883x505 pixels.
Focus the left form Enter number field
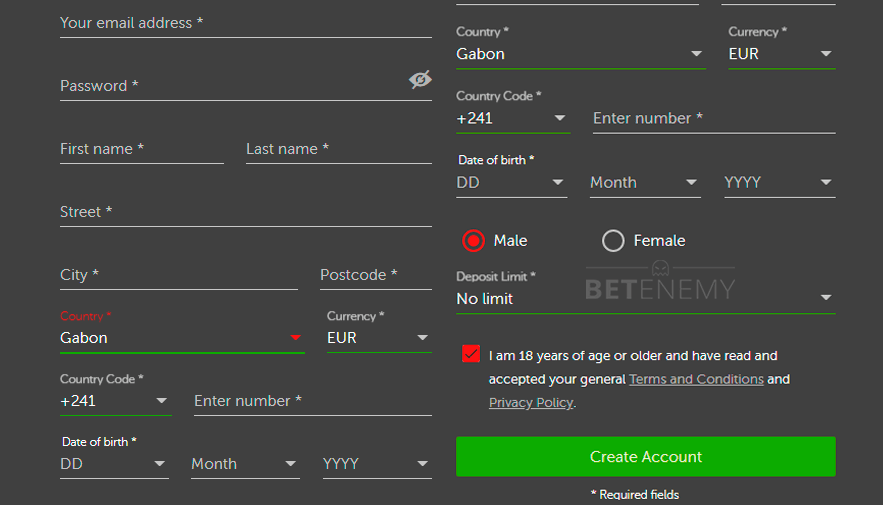pos(313,401)
